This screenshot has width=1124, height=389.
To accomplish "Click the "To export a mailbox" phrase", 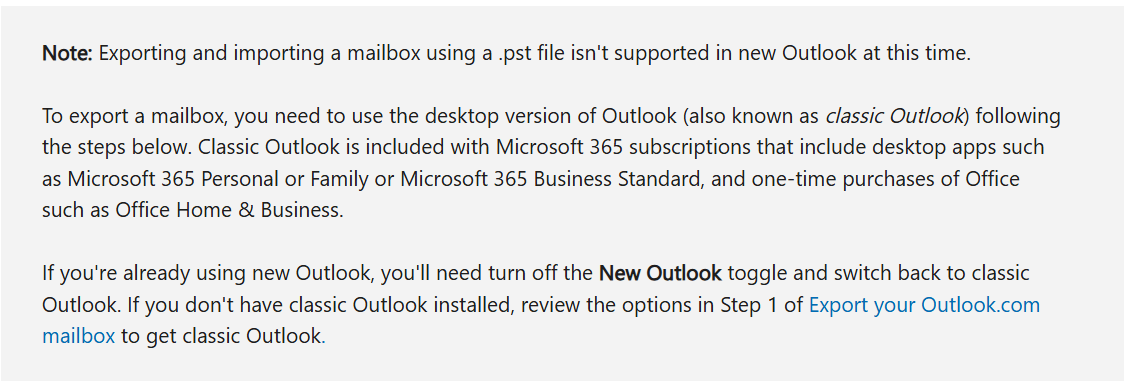I will click(x=135, y=116).
